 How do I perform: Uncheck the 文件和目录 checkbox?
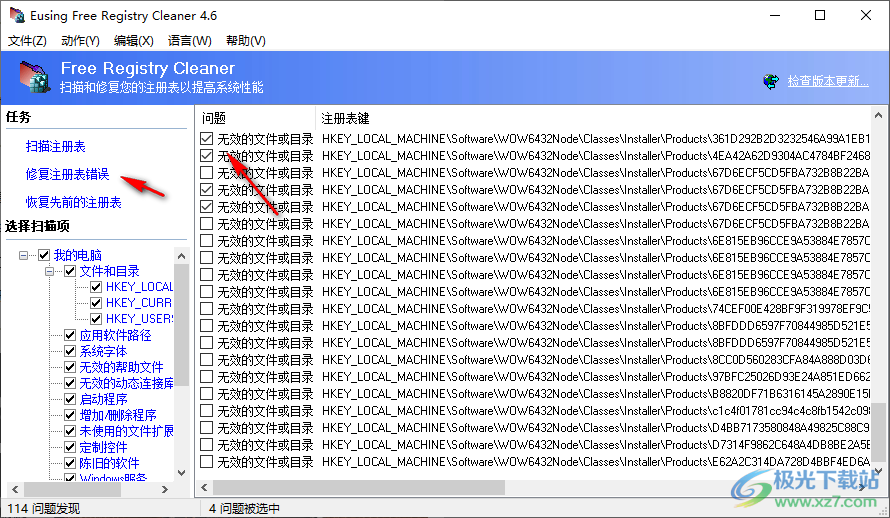70,271
